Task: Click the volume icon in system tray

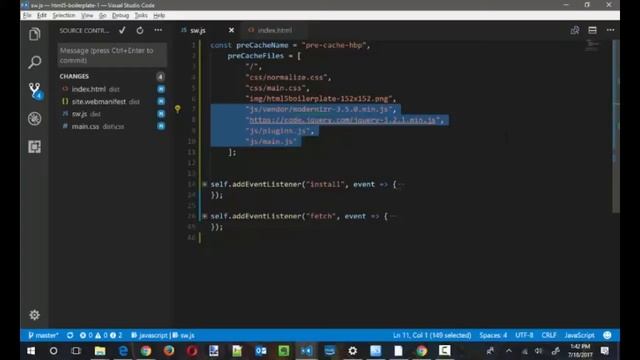Action: [x=539, y=351]
